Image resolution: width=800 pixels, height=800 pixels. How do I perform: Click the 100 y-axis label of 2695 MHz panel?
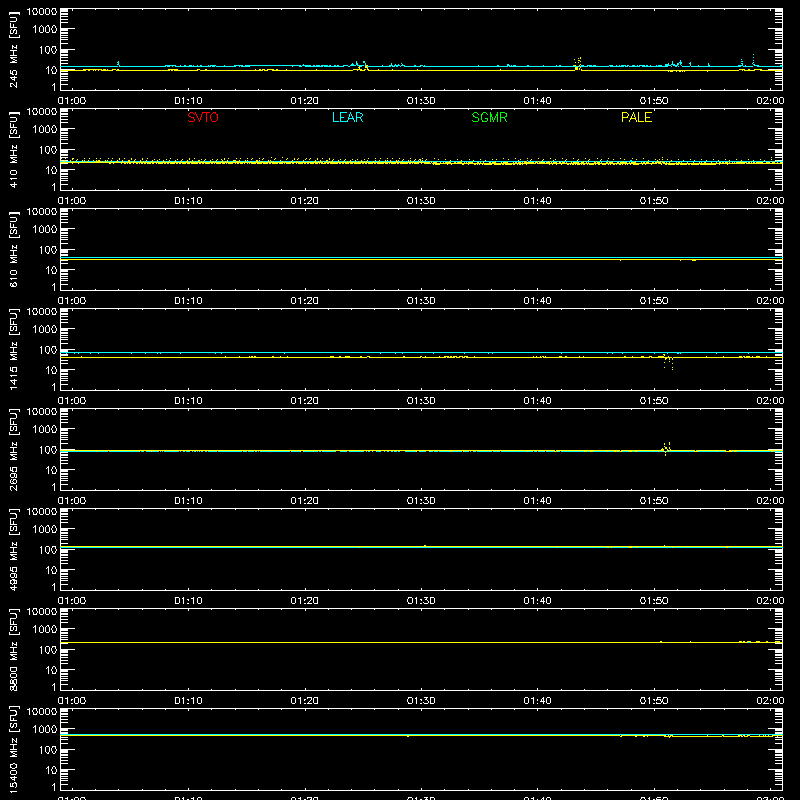pos(48,449)
